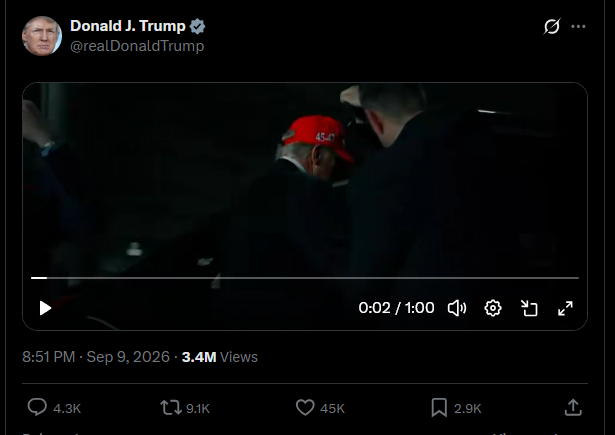The image size is (615, 435).
Task: Expand video to fullscreen
Action: 565,308
